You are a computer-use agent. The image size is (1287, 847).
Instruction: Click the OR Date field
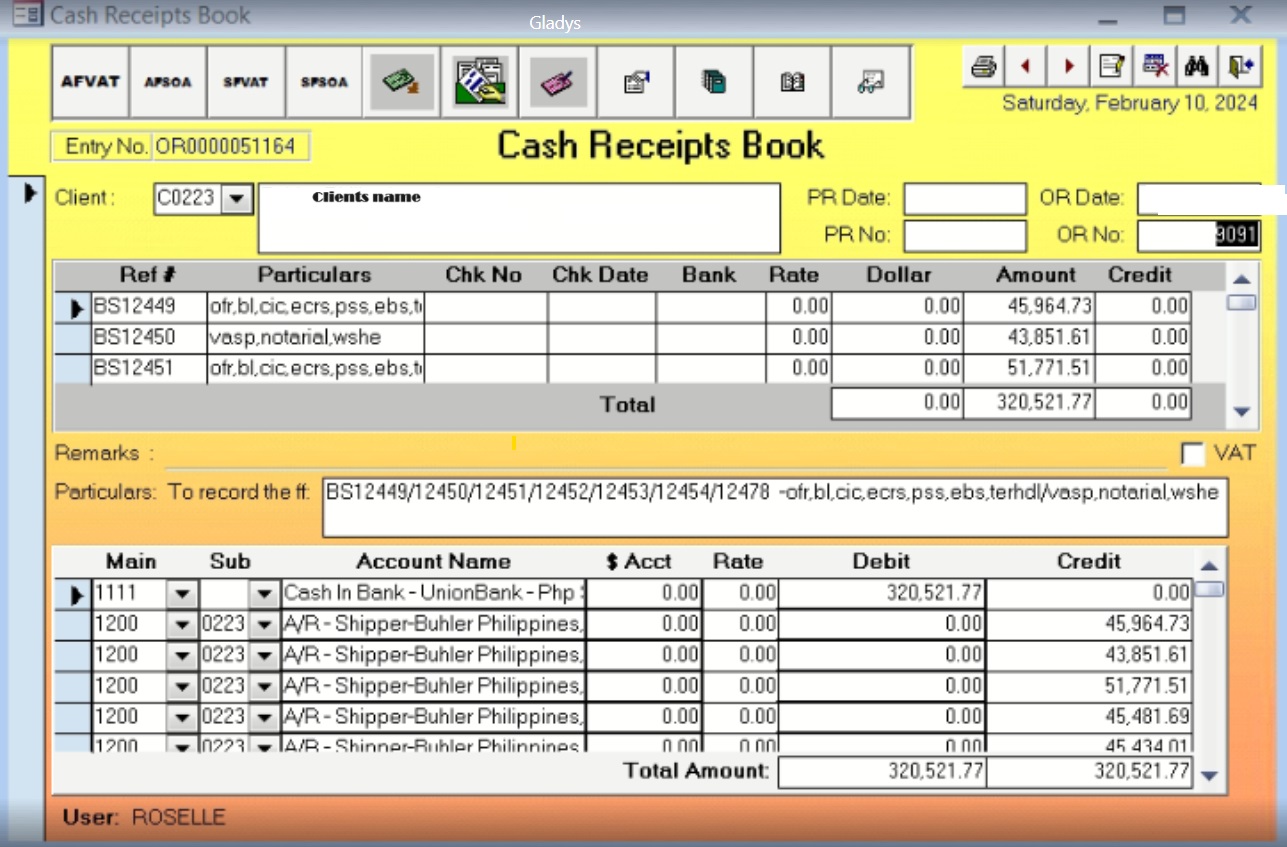[1199, 198]
